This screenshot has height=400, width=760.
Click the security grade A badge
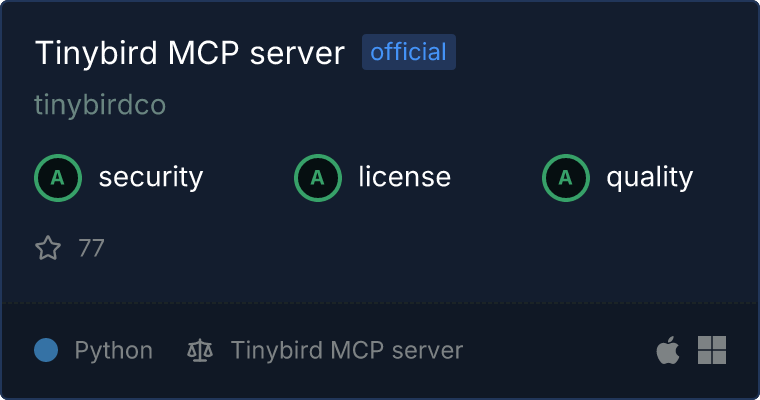click(58, 178)
